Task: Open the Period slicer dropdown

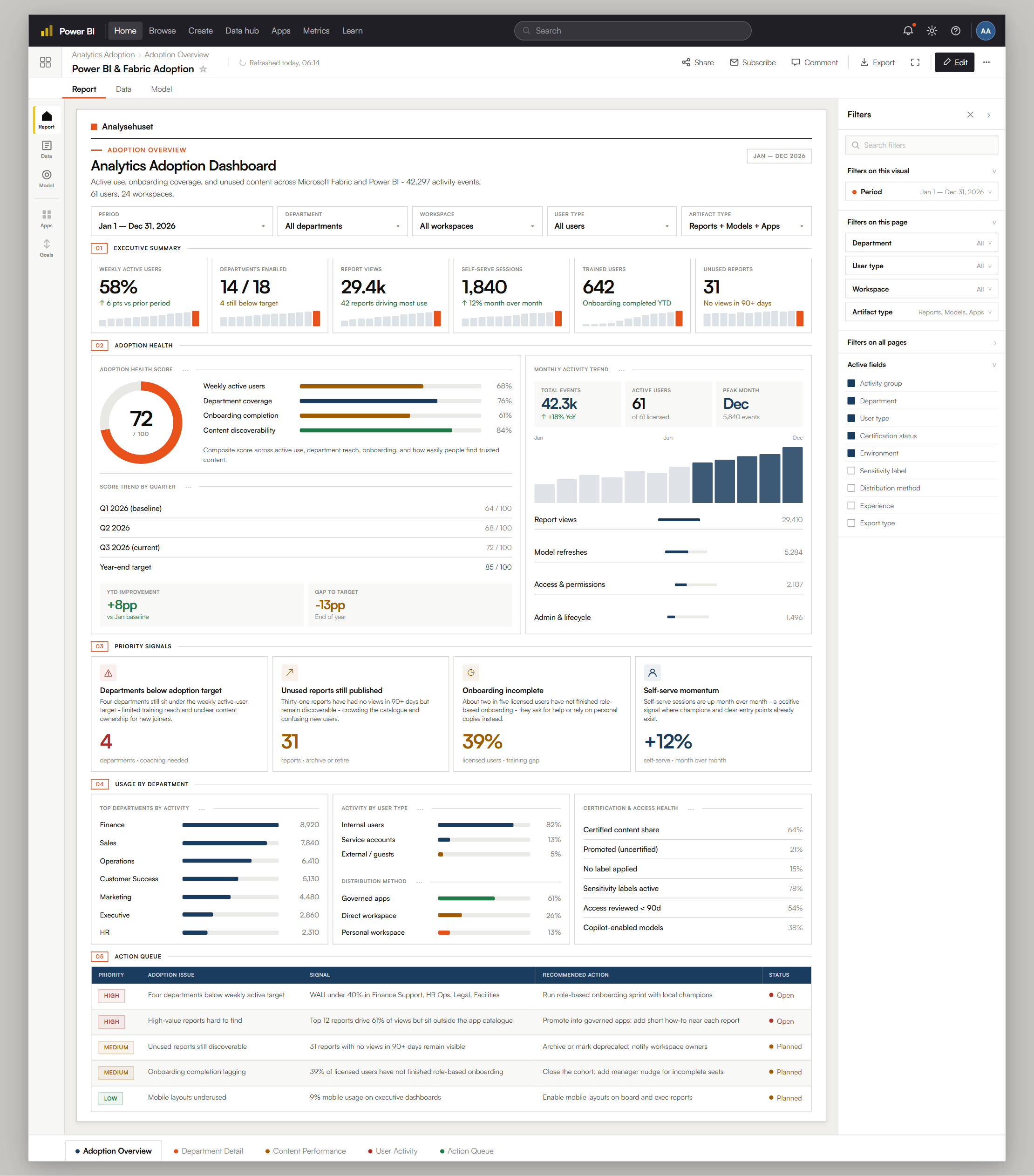Action: coord(182,221)
